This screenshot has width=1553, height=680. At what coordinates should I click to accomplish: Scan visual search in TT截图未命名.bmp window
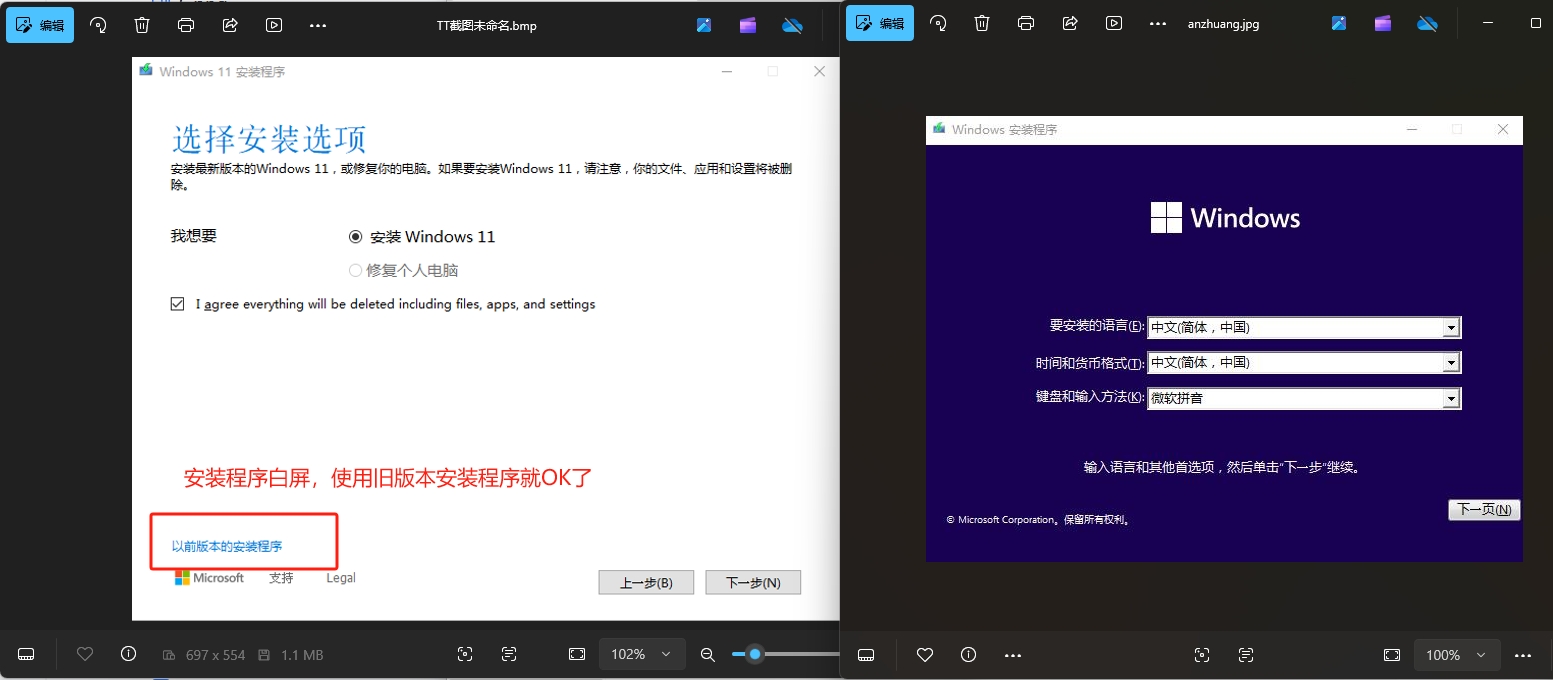[465, 655]
